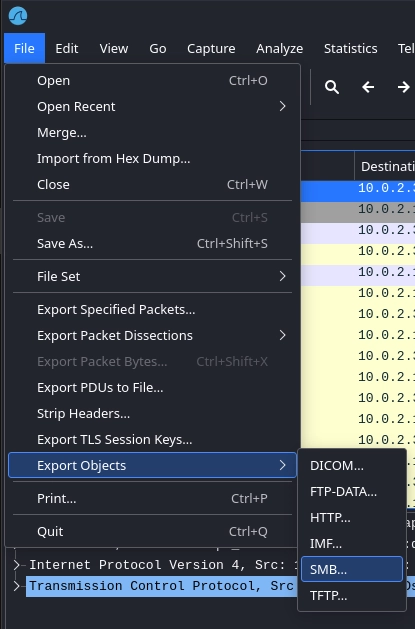
Task: Go back with the left arrow icon
Action: (368, 87)
